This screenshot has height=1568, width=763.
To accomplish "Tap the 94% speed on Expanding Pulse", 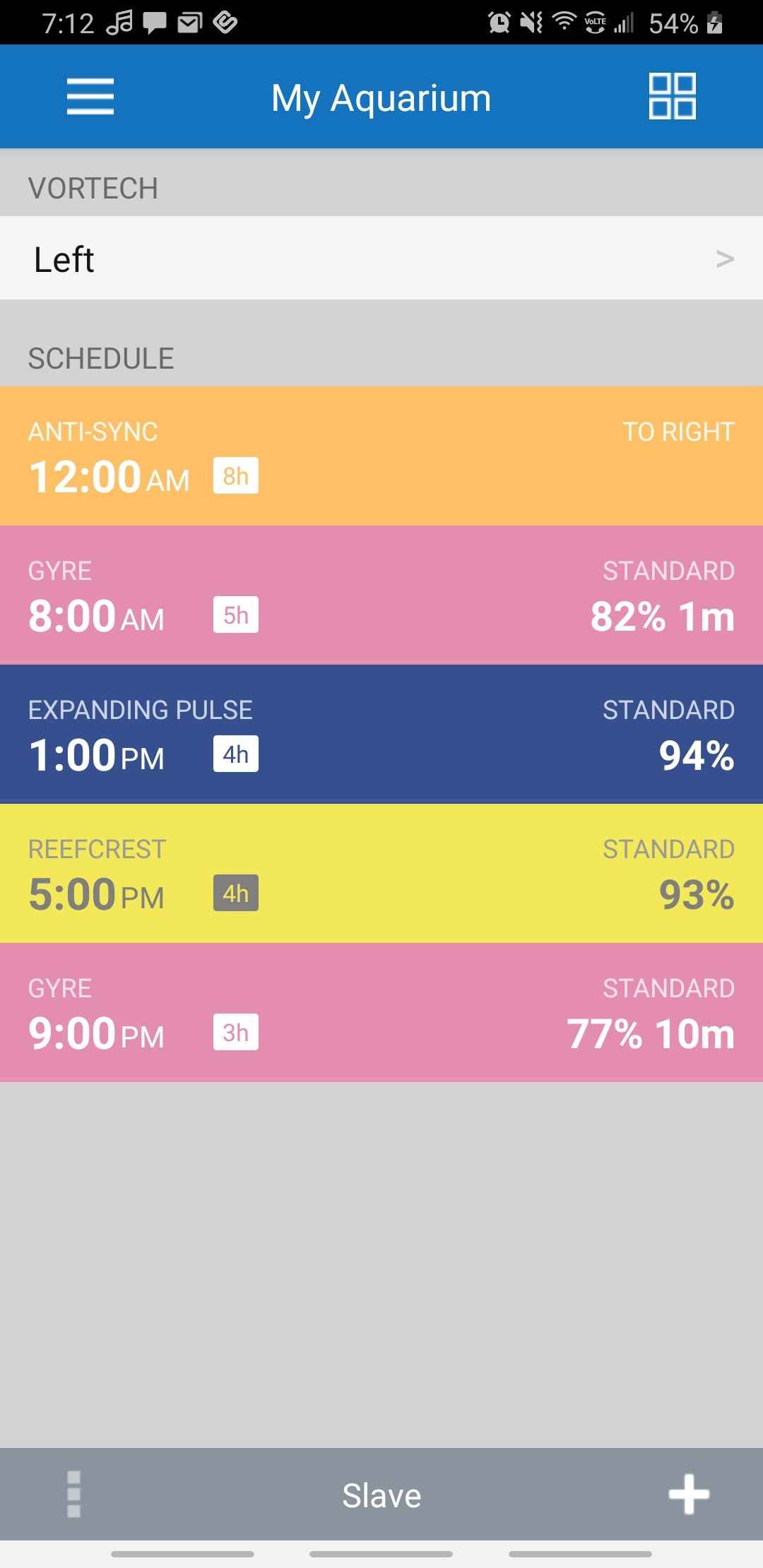I will click(x=696, y=755).
